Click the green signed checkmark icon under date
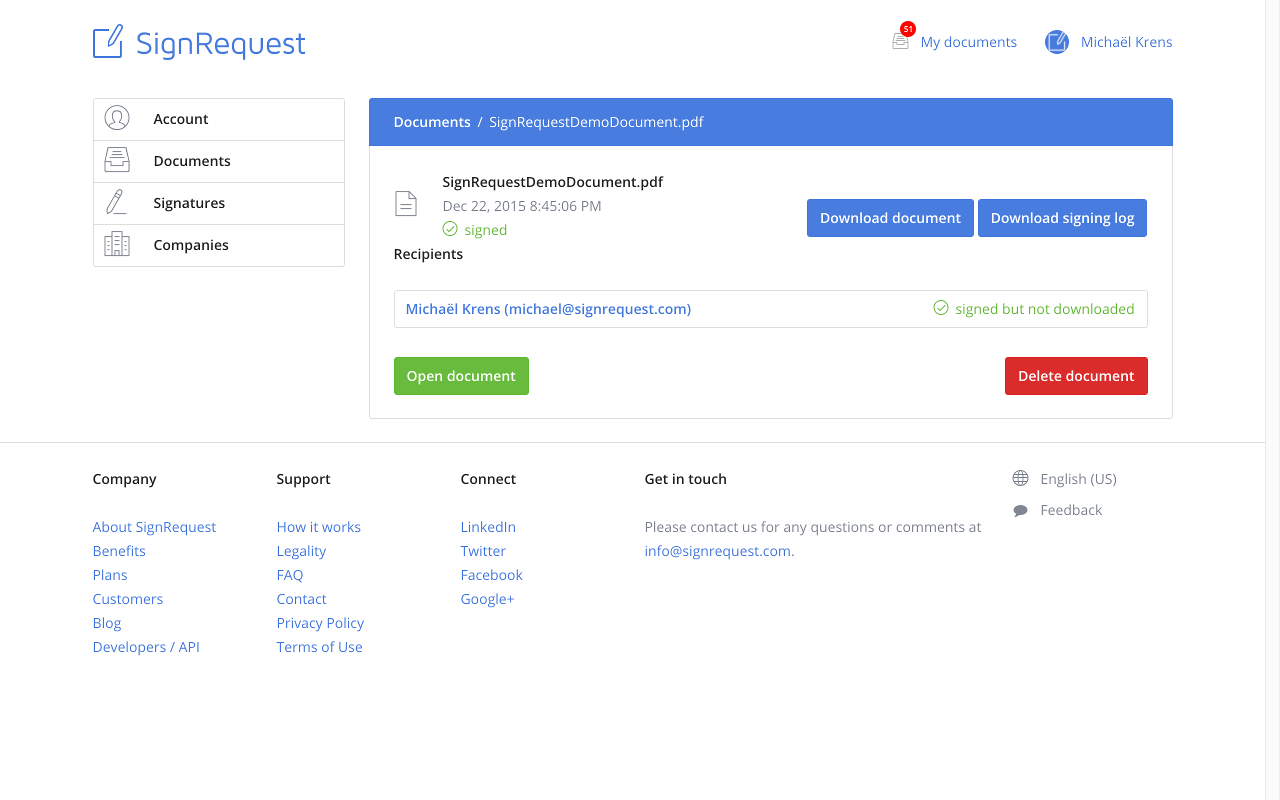 coord(450,229)
